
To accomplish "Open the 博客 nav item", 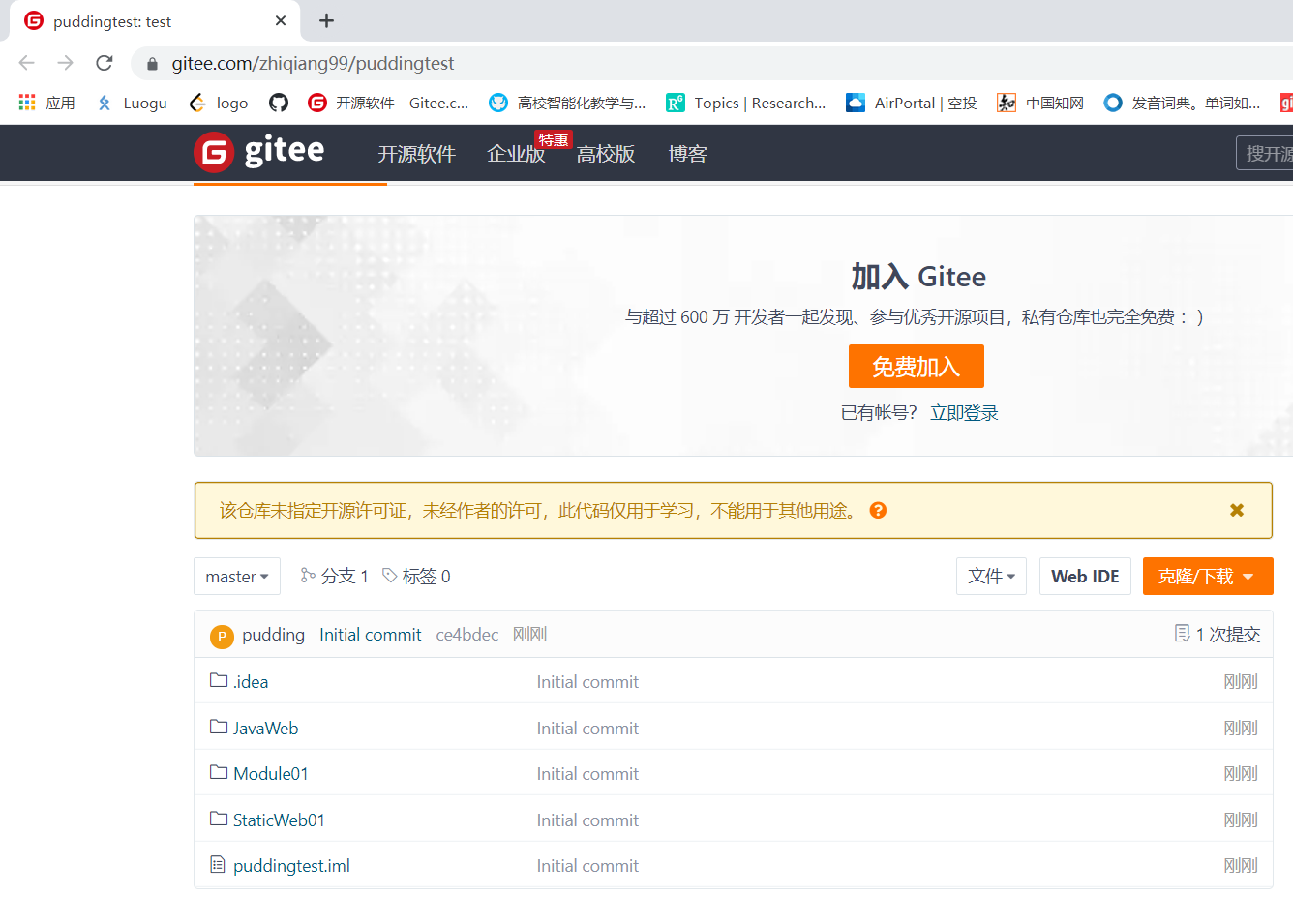I will tap(688, 154).
